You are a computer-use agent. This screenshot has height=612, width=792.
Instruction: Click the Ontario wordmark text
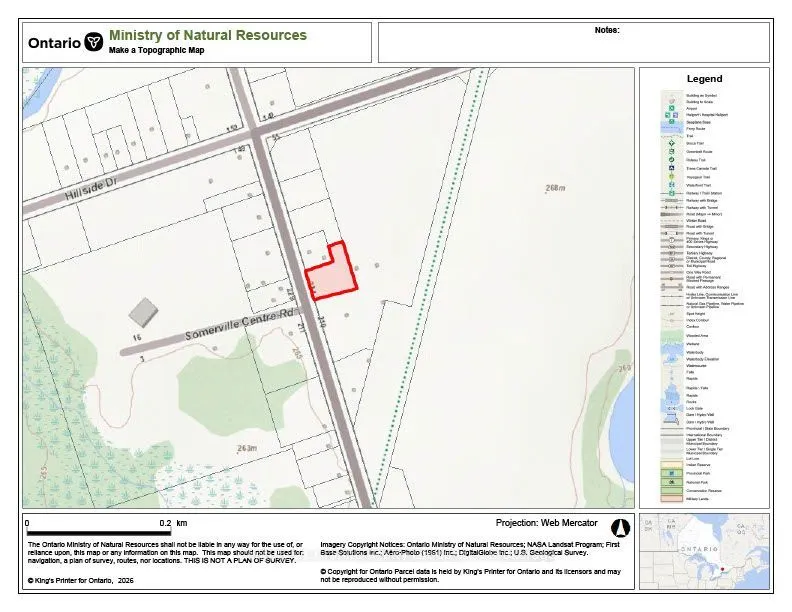(x=55, y=43)
